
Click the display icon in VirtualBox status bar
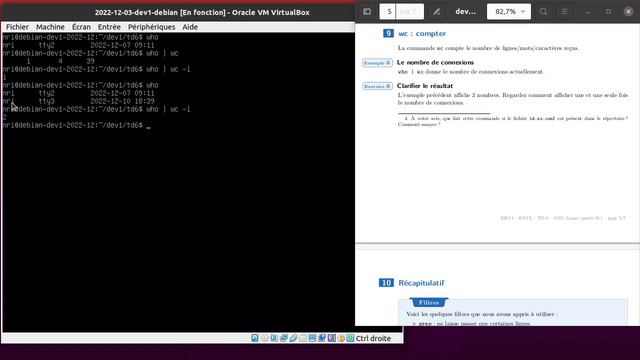(x=312, y=338)
